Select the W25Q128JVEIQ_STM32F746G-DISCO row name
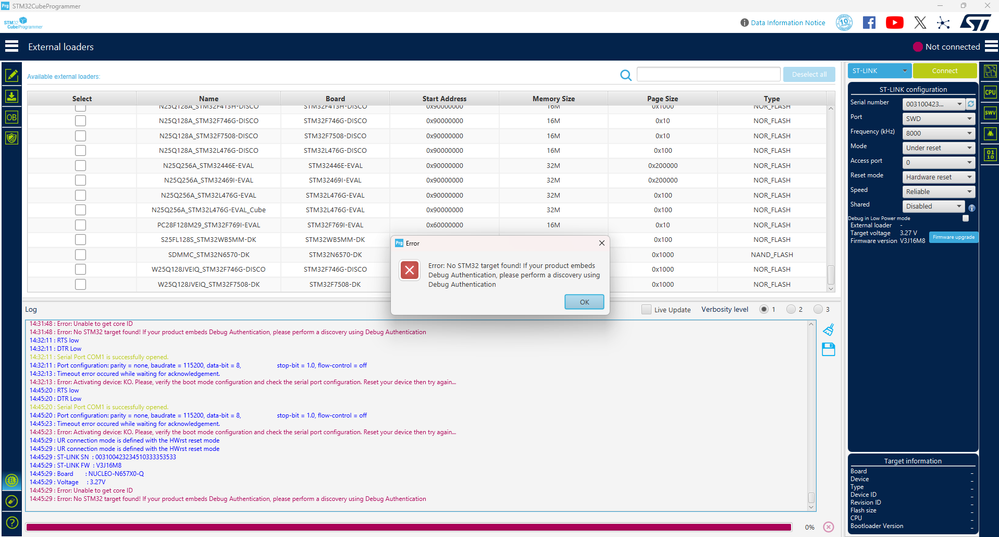999x537 pixels. 209,269
